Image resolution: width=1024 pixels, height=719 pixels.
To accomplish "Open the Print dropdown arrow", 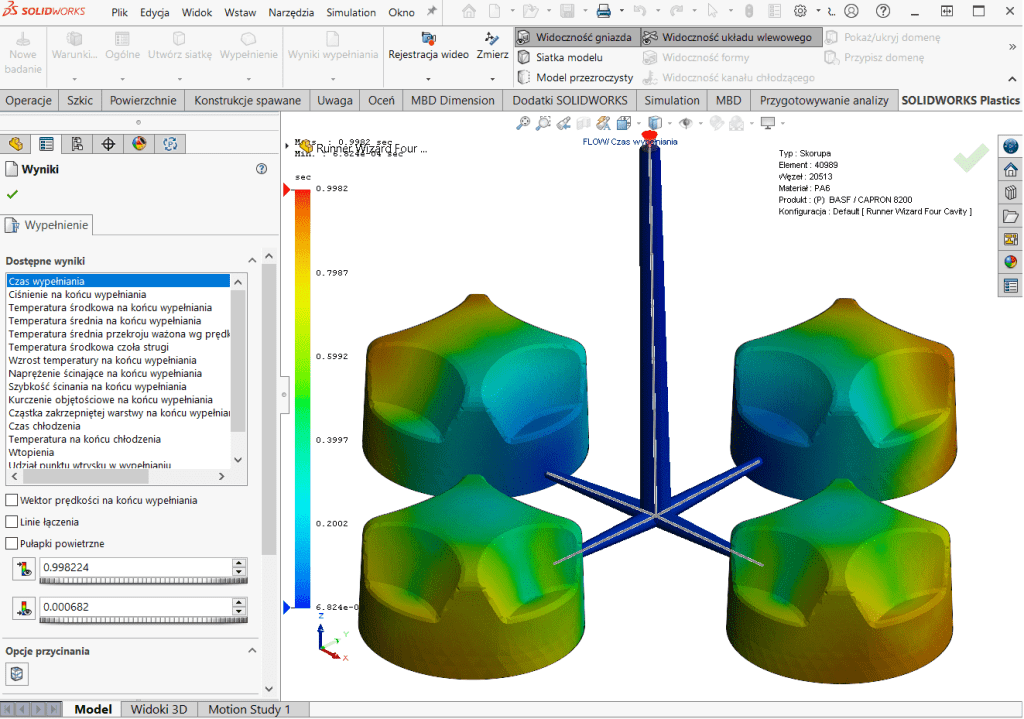I will coord(621,11).
